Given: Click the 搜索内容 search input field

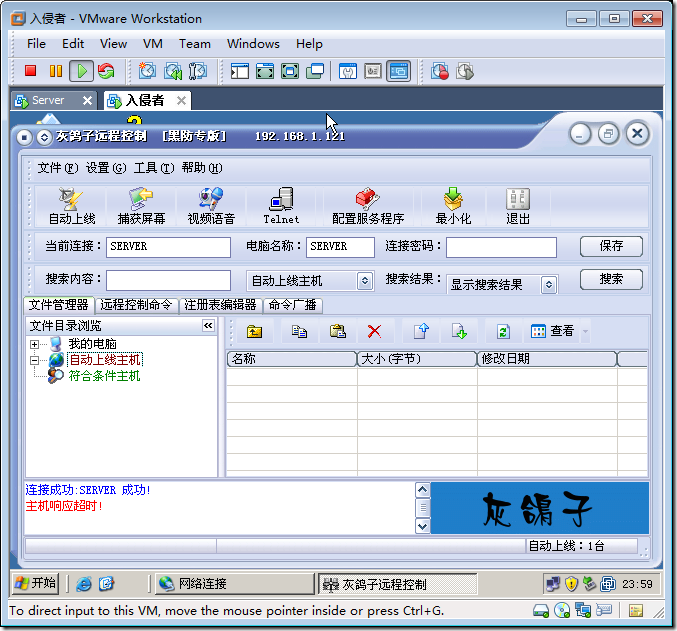Looking at the screenshot, I should pos(168,280).
